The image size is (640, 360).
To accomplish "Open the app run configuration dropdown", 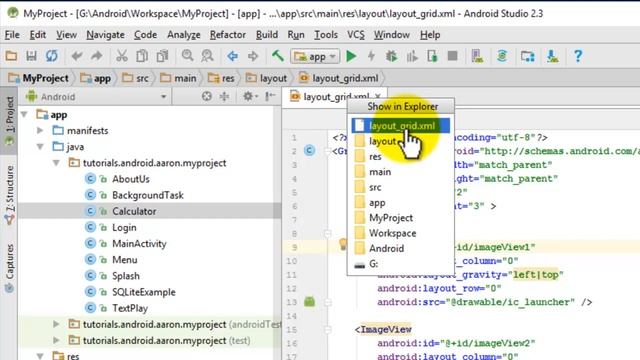I will (x=315, y=56).
